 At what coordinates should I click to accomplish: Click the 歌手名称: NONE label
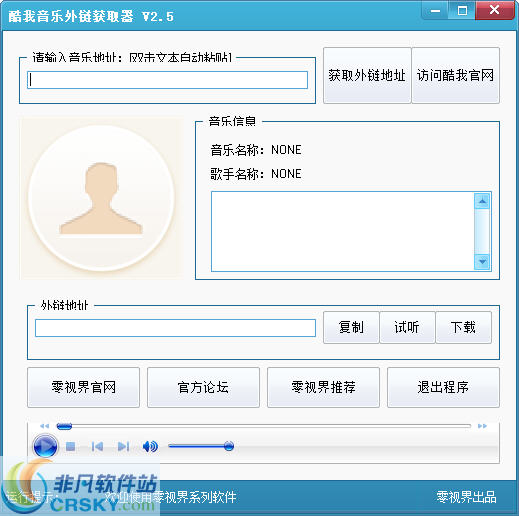[x=256, y=174]
